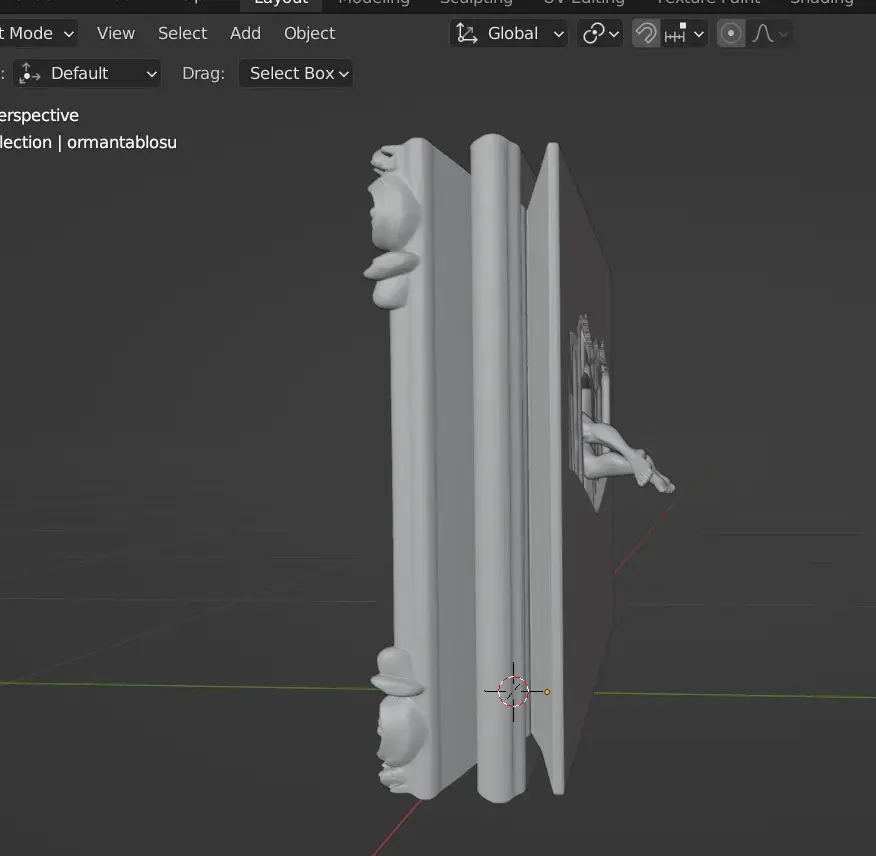
Task: Open the Select menu
Action: point(182,34)
